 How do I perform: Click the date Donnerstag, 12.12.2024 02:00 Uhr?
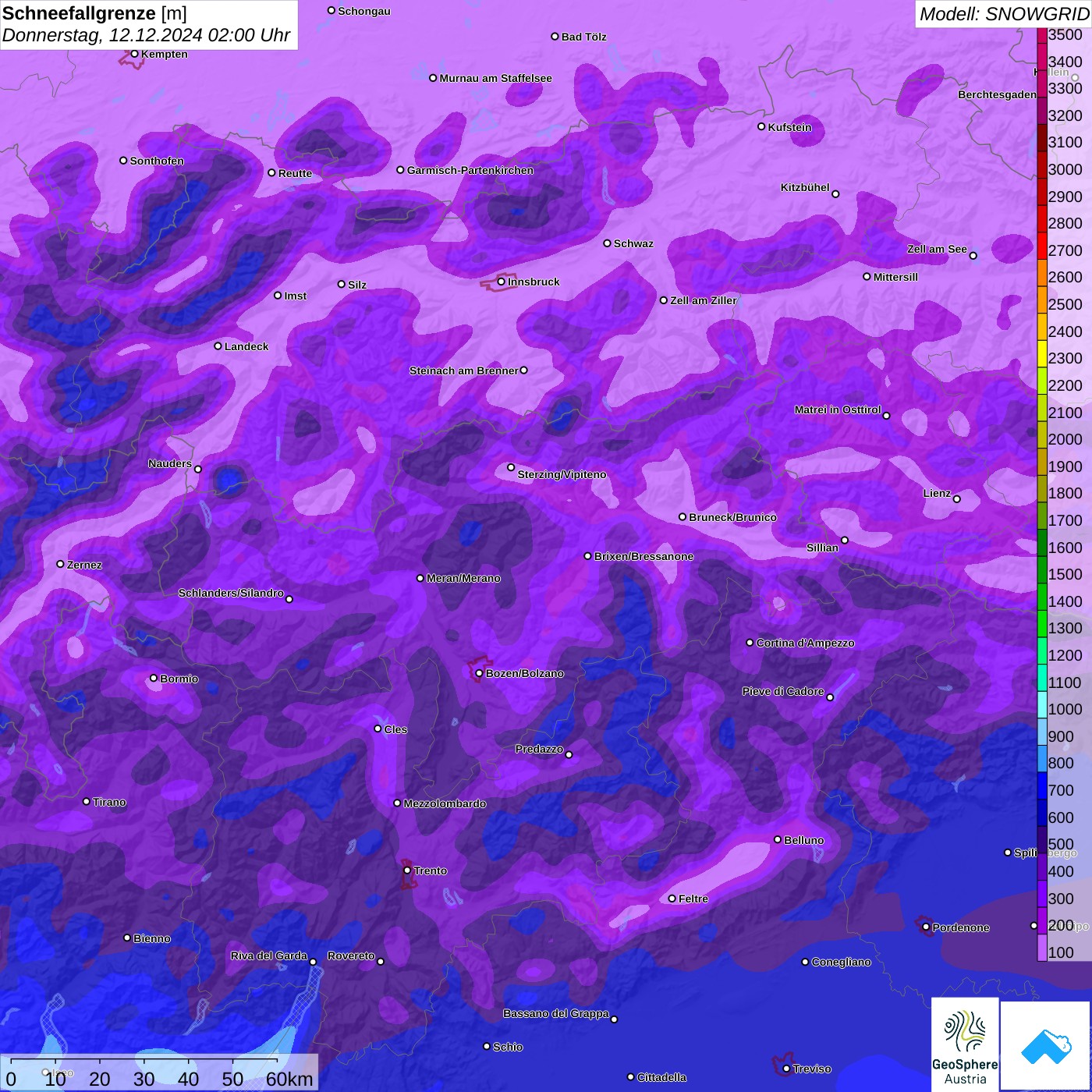(x=146, y=35)
